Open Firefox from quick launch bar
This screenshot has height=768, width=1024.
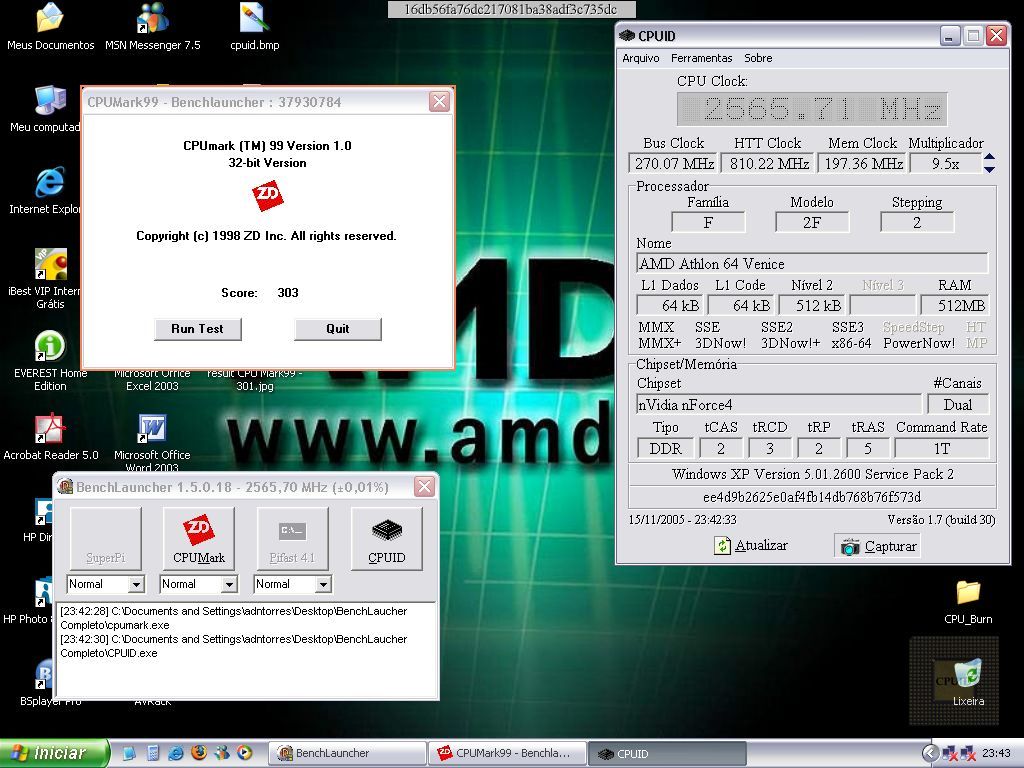pos(199,752)
